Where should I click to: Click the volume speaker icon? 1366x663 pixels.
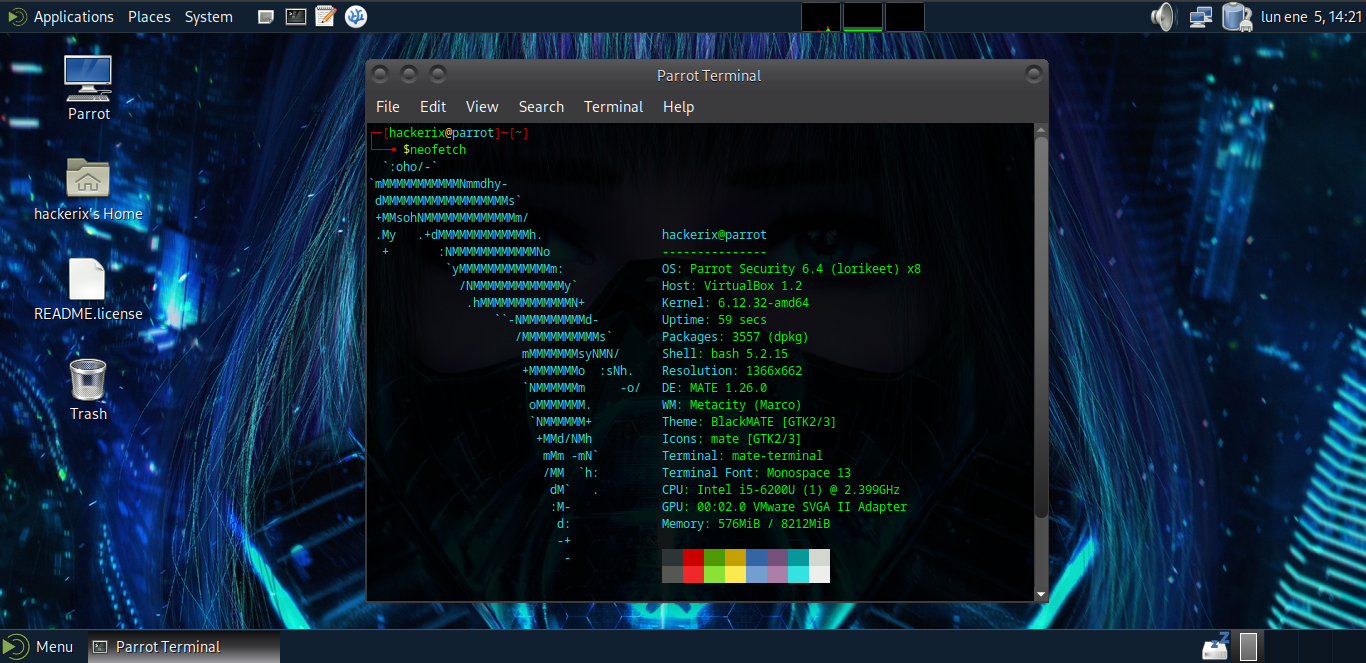pyautogui.click(x=1162, y=17)
